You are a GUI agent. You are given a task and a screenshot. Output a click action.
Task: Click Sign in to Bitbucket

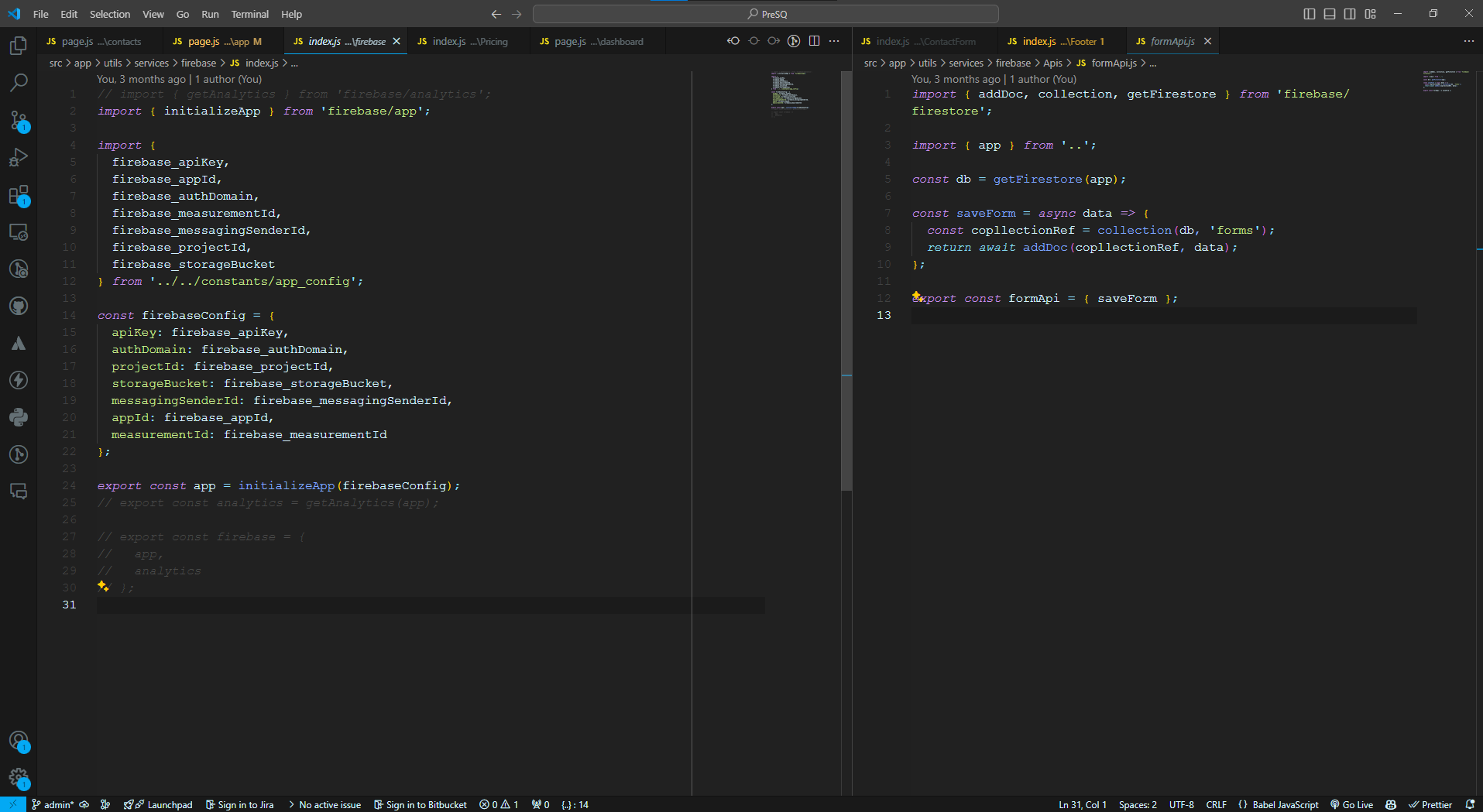tap(421, 804)
